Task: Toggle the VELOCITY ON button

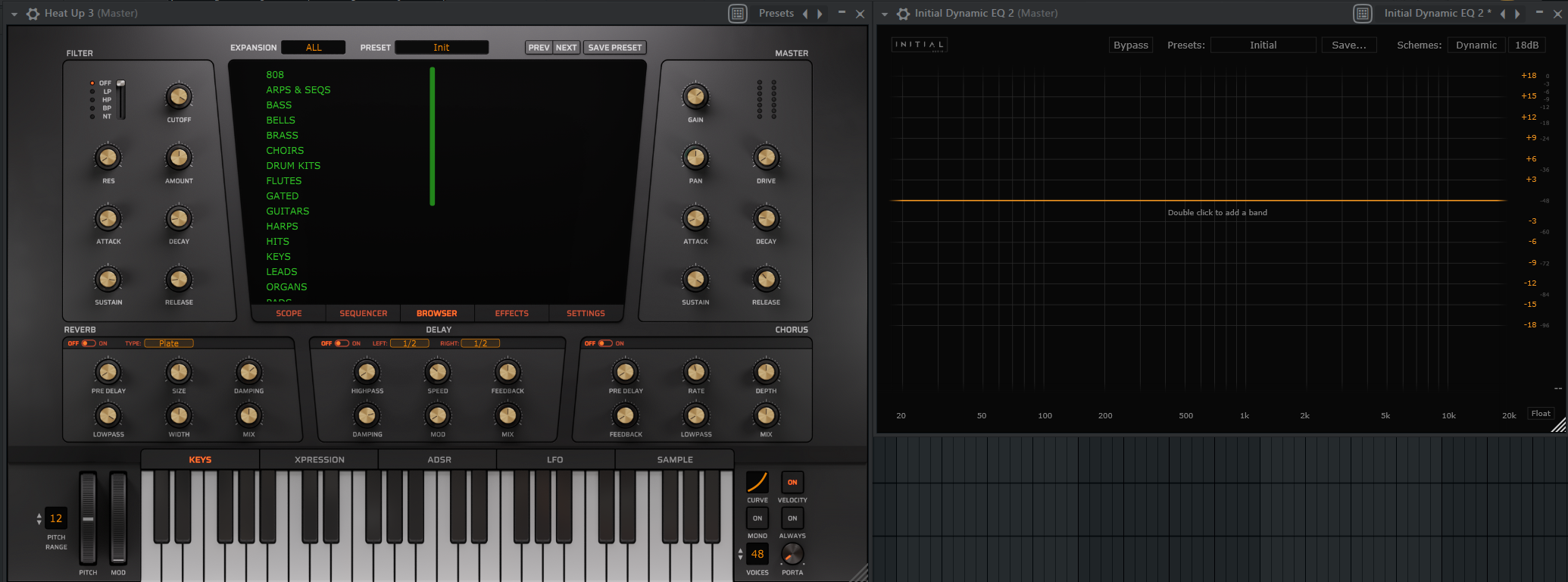Action: pyautogui.click(x=792, y=482)
